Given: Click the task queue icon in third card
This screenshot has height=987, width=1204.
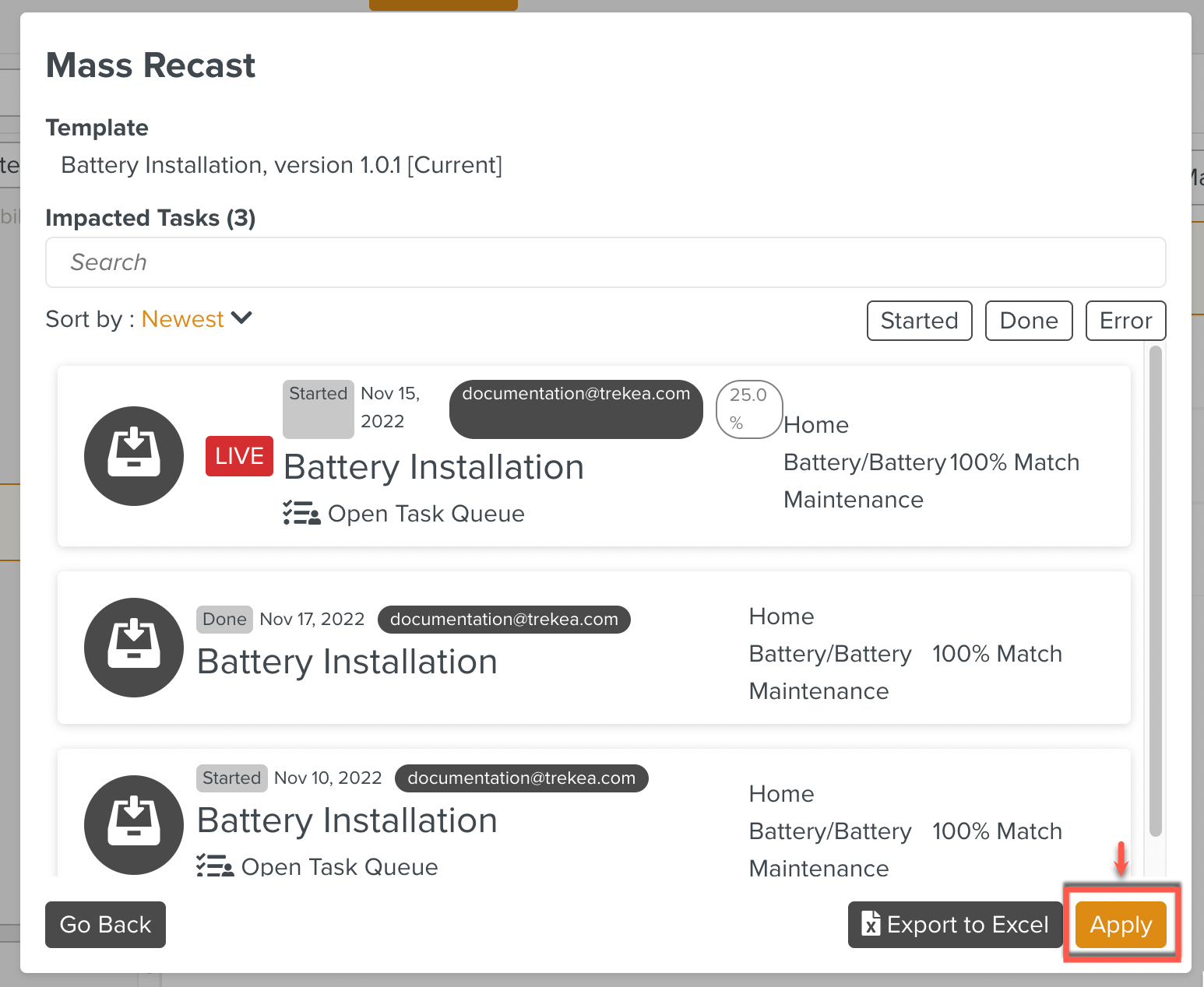Looking at the screenshot, I should [215, 866].
